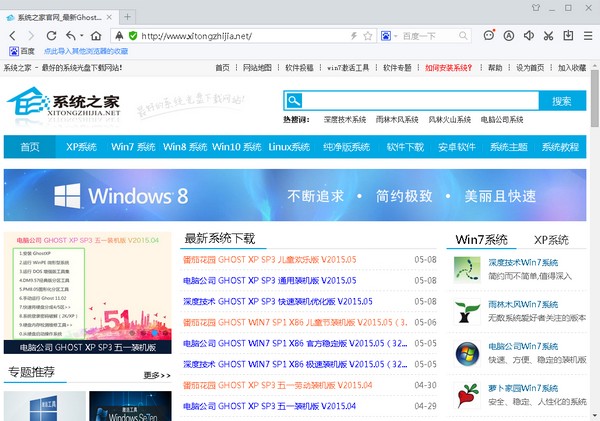The height and width of the screenshot is (421, 600).
Task: Click the skin shirt icon in title bar
Action: click(x=536, y=7)
